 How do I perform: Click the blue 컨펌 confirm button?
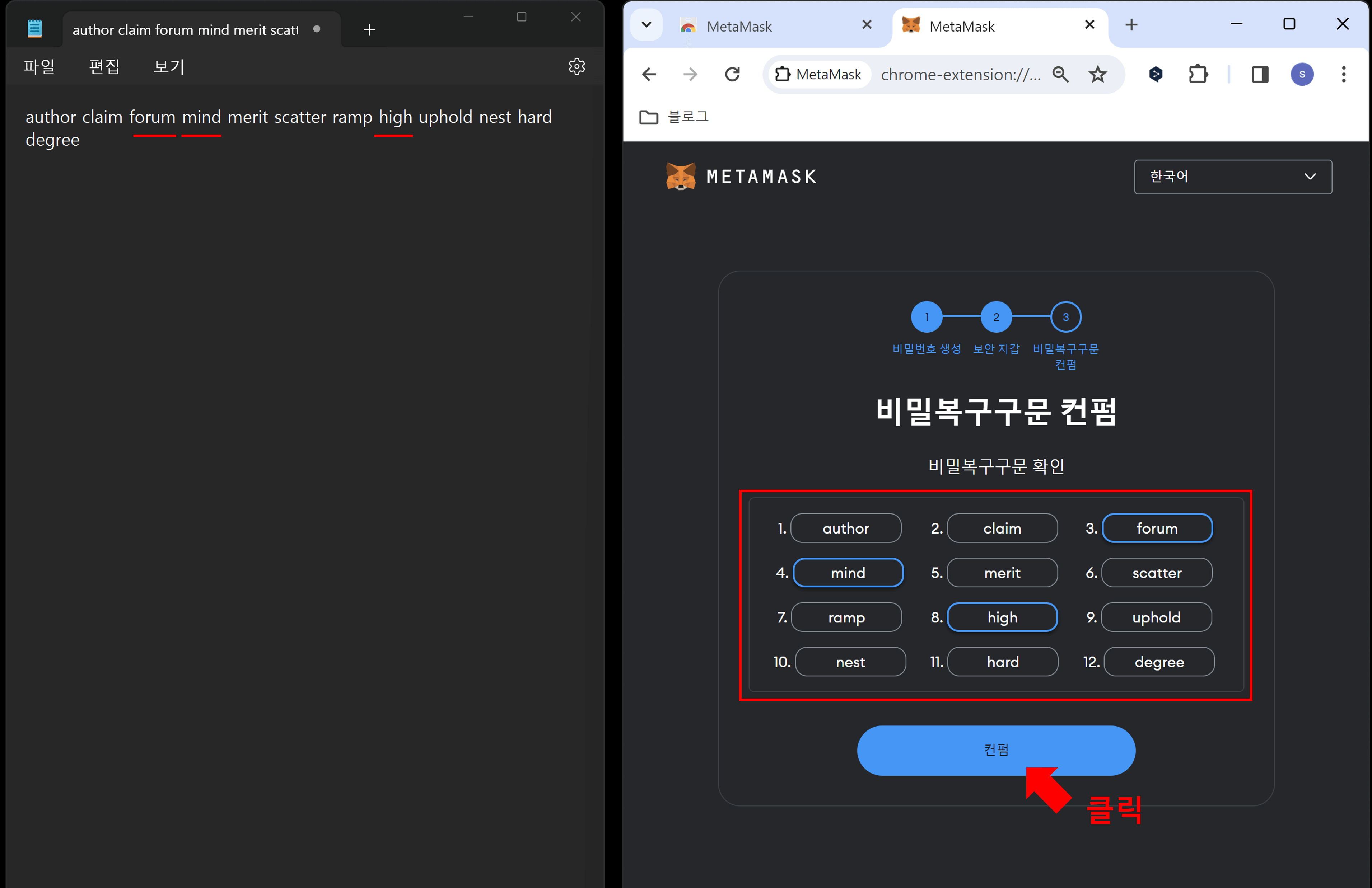tap(995, 750)
